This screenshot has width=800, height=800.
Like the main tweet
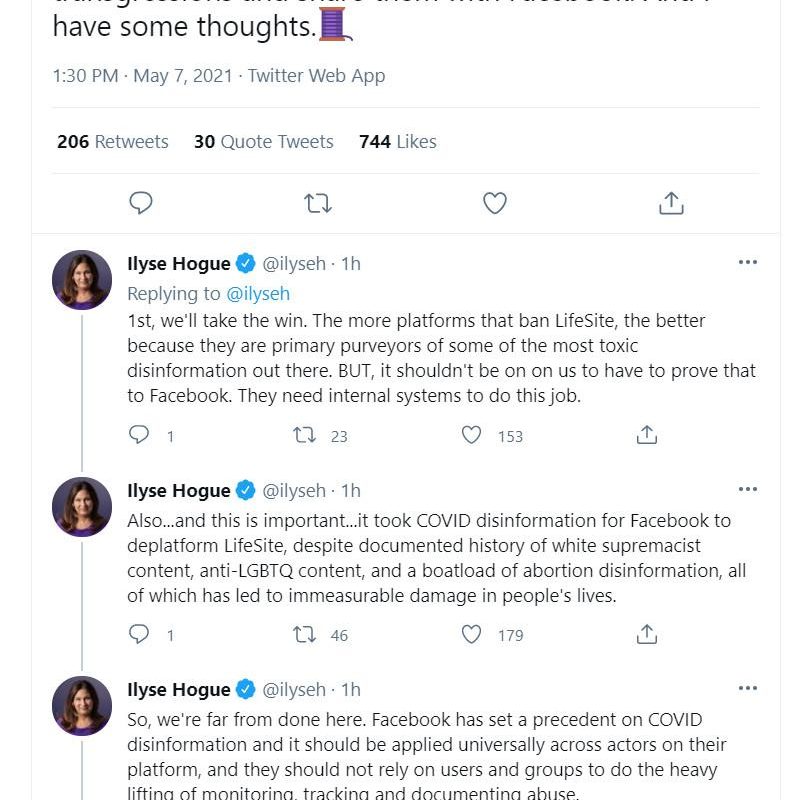pos(494,203)
